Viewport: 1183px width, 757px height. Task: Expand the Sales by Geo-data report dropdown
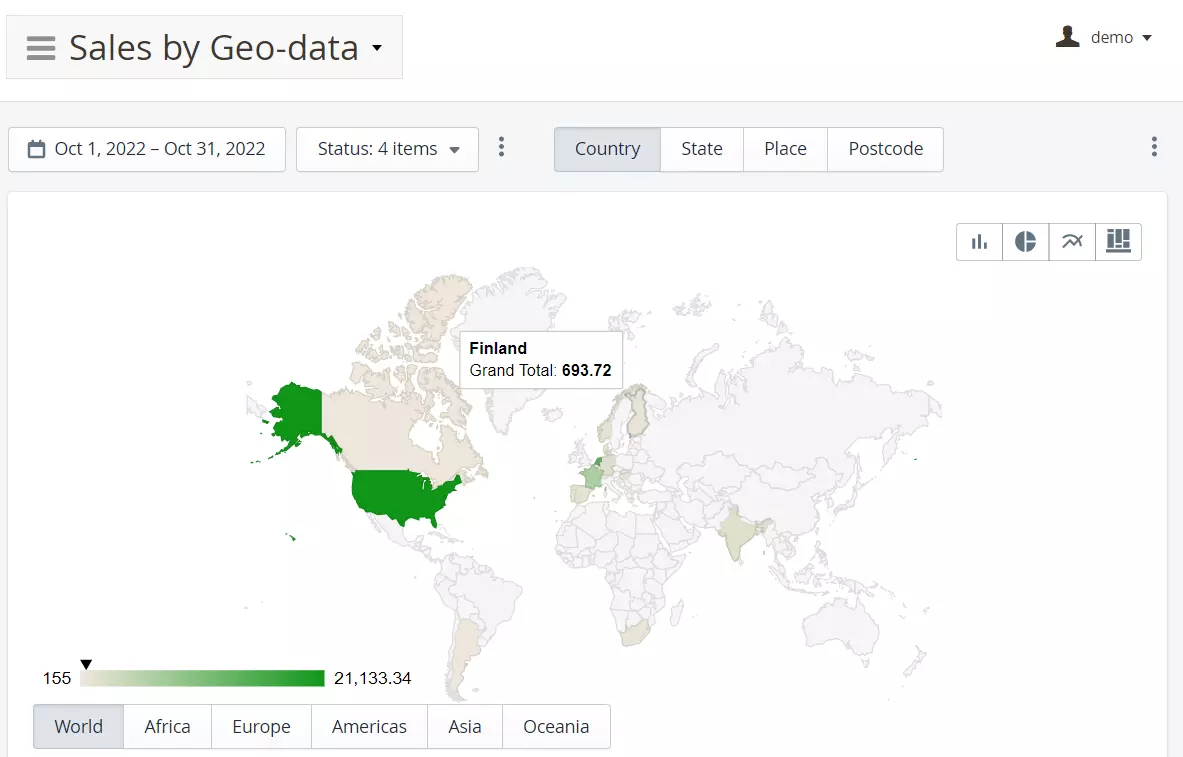377,48
